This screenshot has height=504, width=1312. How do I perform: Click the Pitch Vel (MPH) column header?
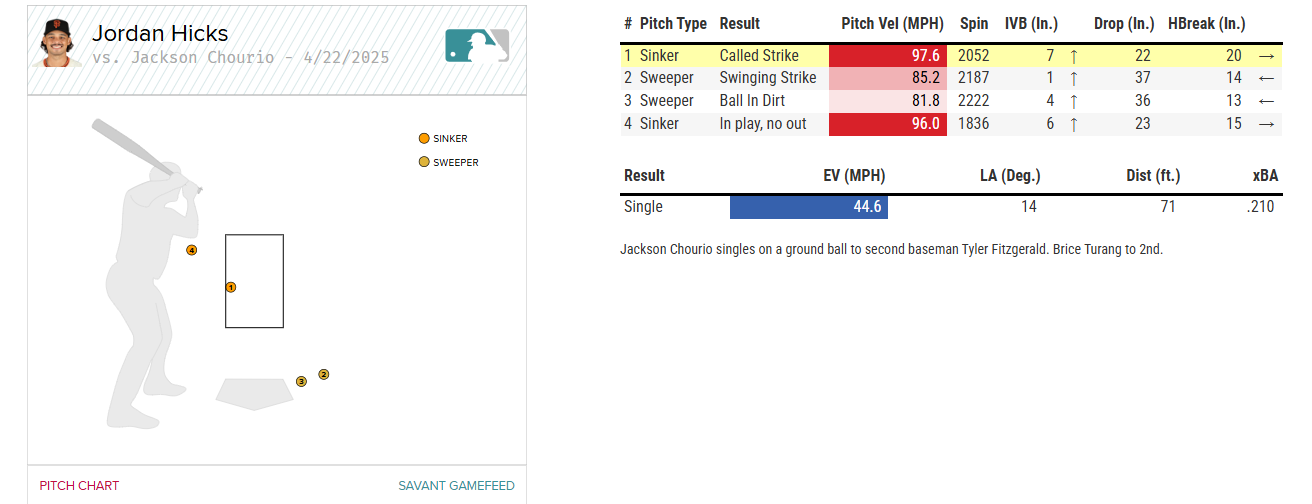[x=886, y=24]
